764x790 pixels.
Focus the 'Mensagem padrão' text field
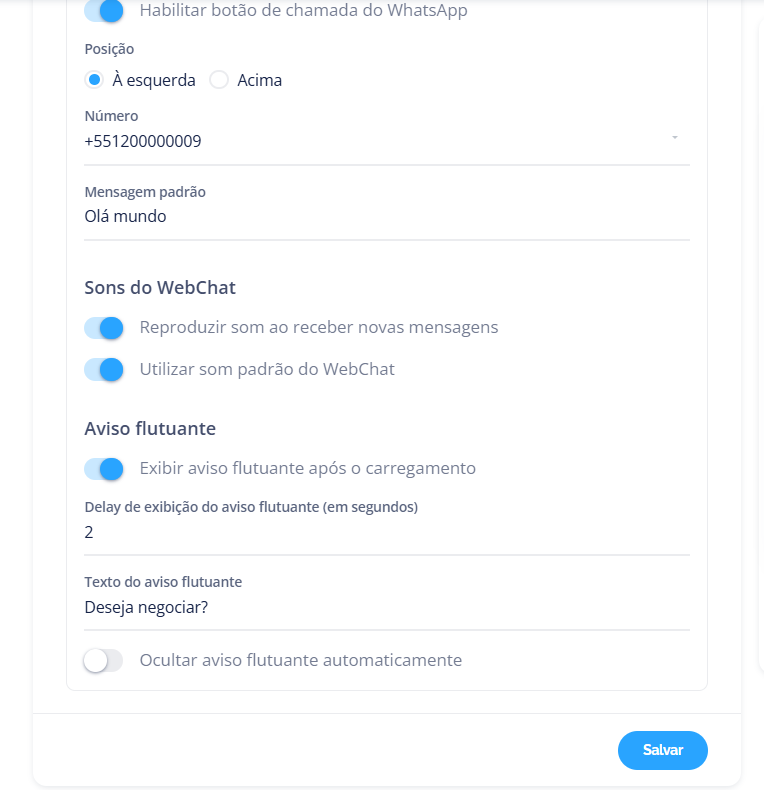click(x=386, y=216)
